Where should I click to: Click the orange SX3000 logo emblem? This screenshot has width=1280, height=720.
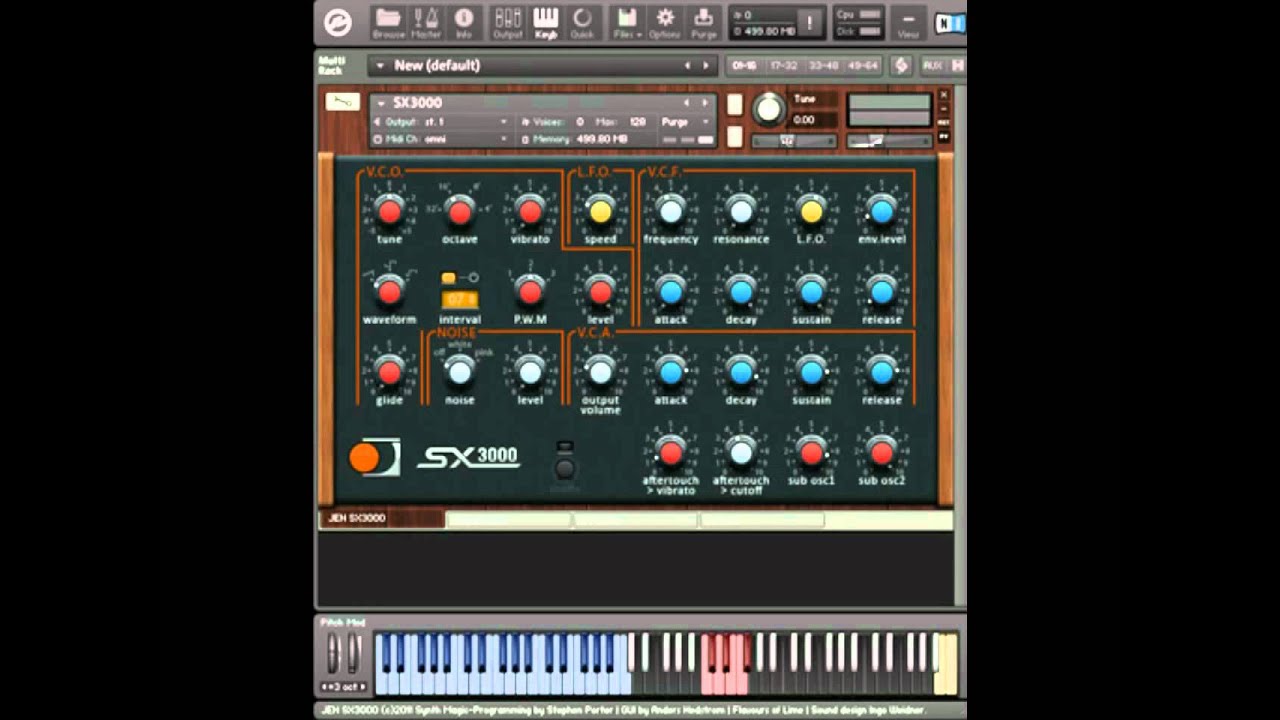373,457
